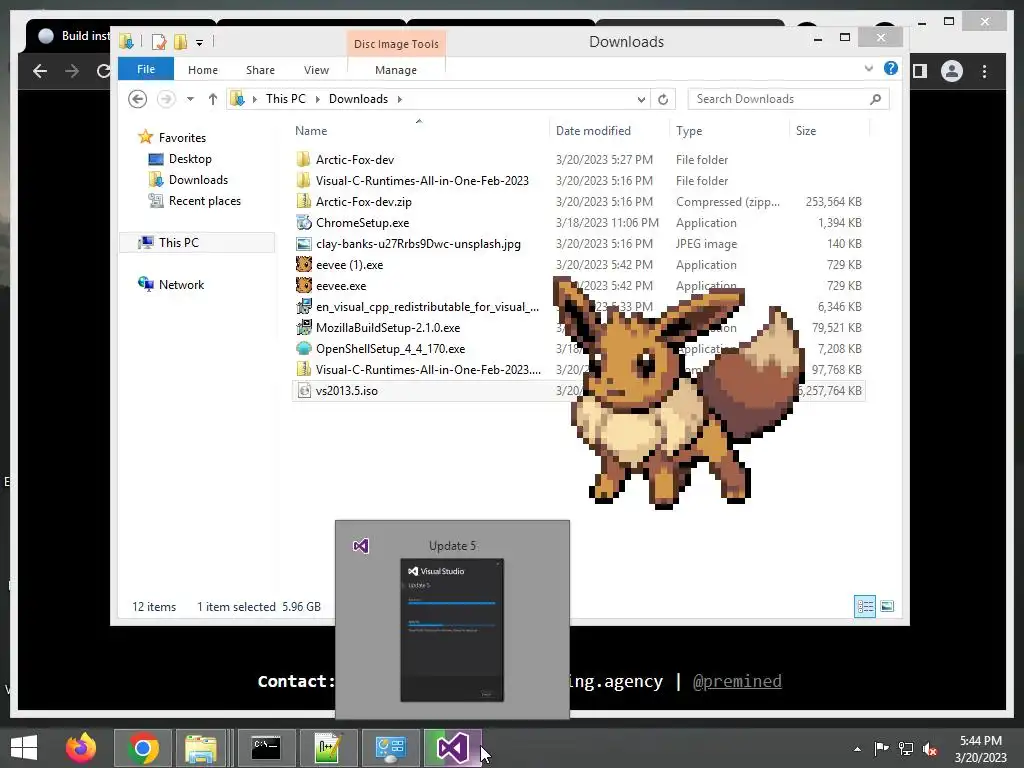Open the recent locations dropdown
Viewport: 1024px width, 768px height.
pyautogui.click(x=190, y=99)
